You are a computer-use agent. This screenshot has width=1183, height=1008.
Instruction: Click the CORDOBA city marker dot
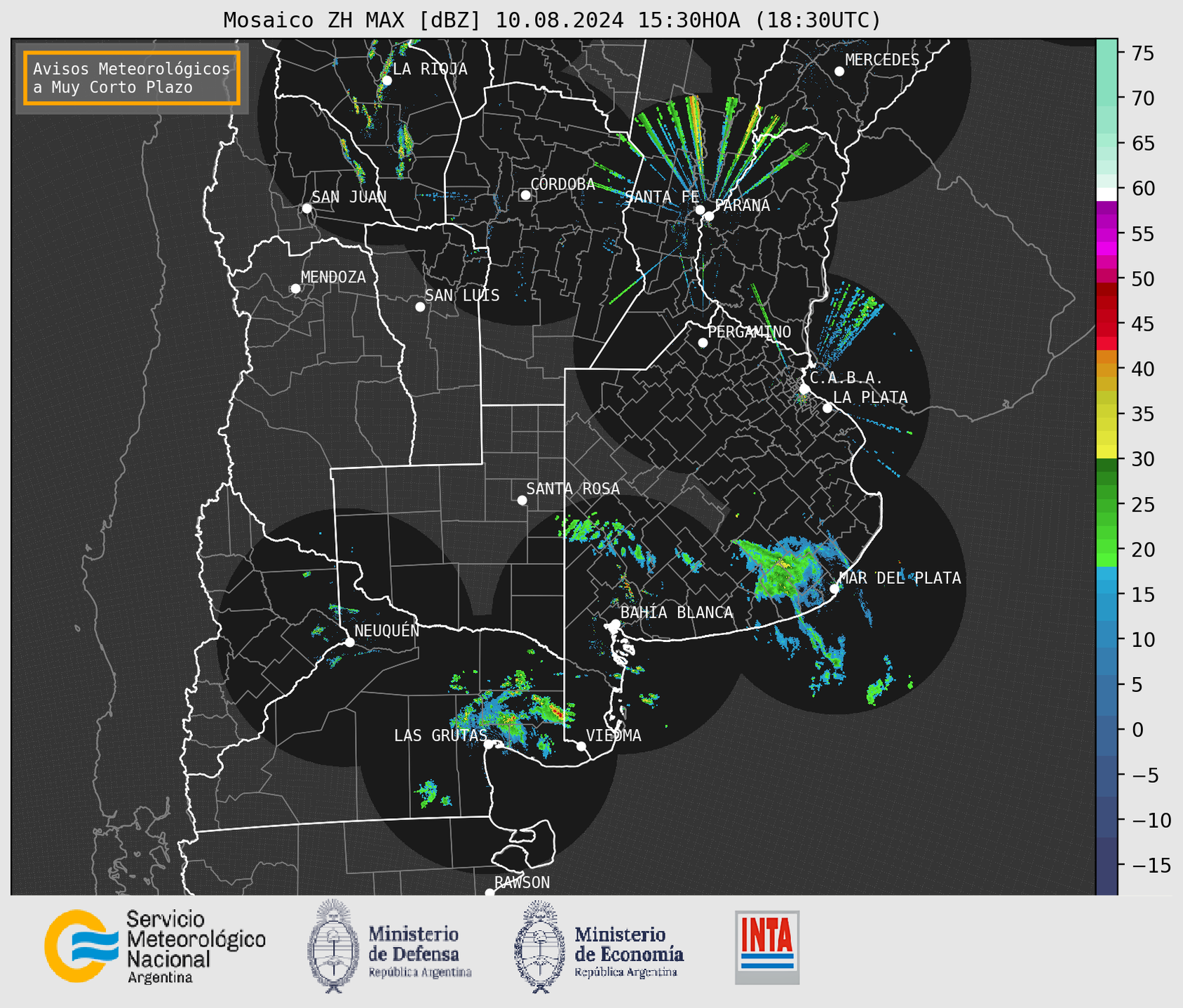click(525, 195)
